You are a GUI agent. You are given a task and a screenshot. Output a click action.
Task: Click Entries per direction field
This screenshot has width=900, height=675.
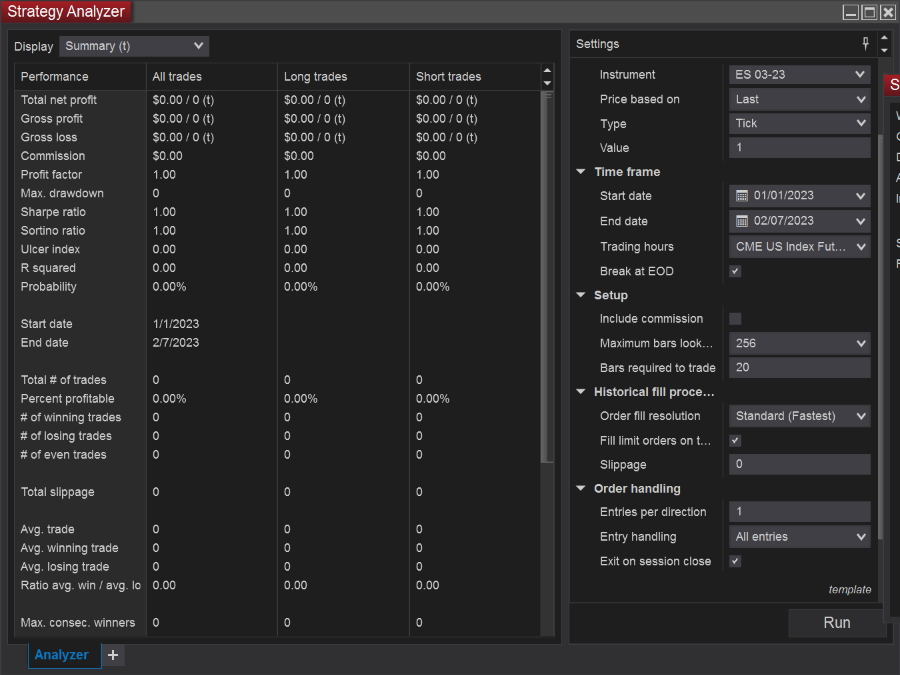pyautogui.click(x=800, y=511)
